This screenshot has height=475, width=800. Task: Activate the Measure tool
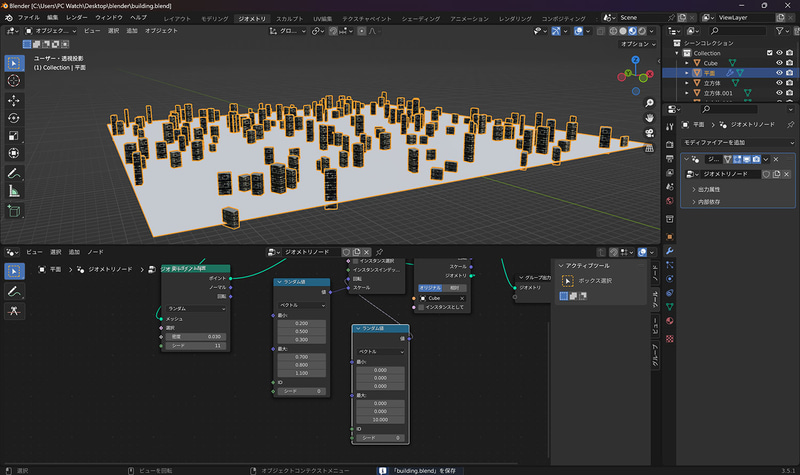[x=14, y=190]
